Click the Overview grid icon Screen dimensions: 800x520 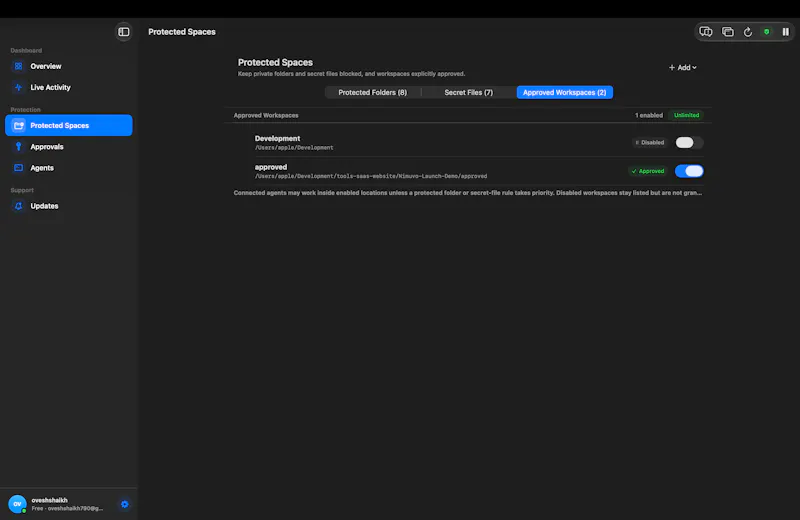click(x=18, y=66)
